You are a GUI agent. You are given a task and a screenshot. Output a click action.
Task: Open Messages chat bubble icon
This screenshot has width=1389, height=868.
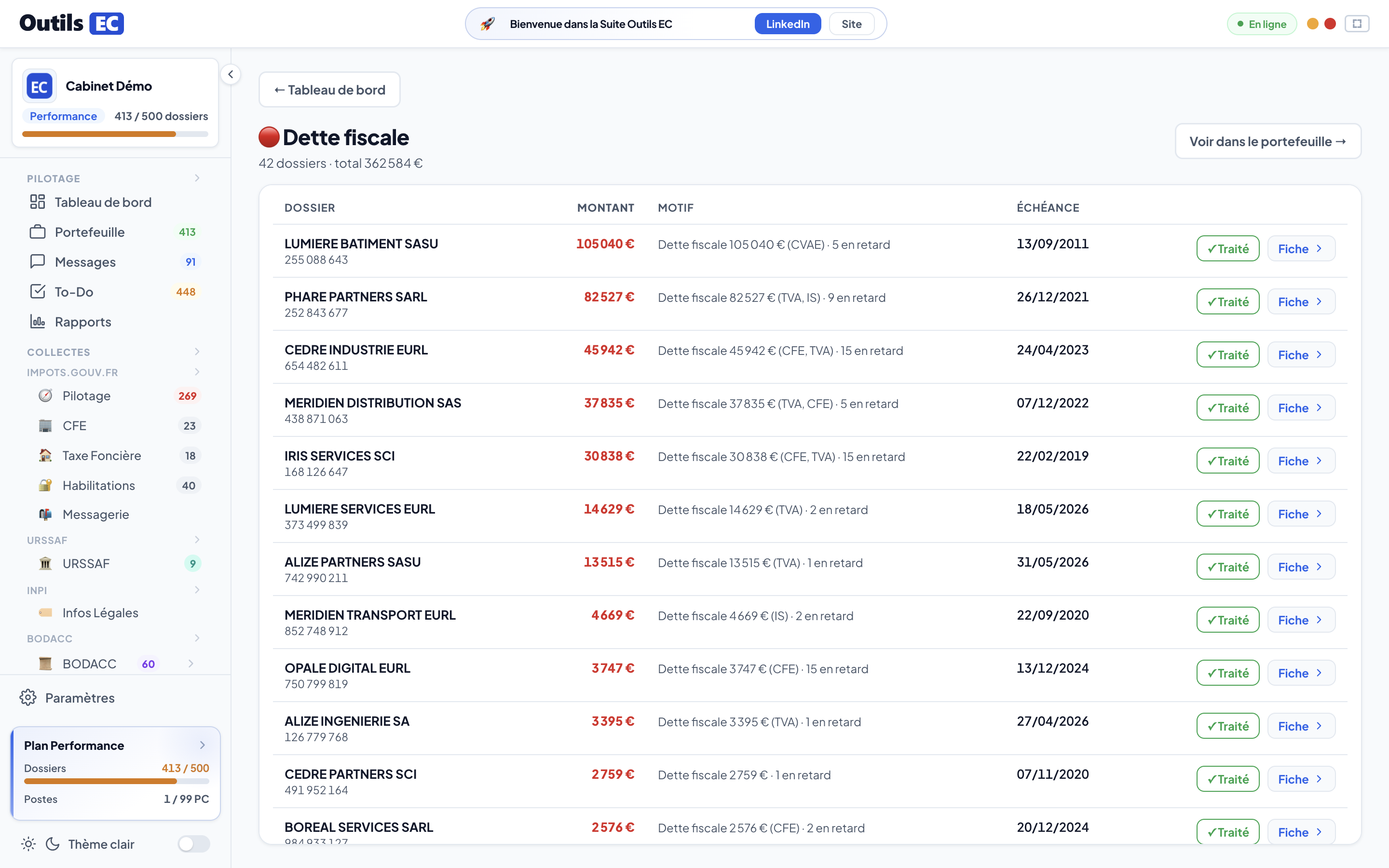(x=37, y=262)
